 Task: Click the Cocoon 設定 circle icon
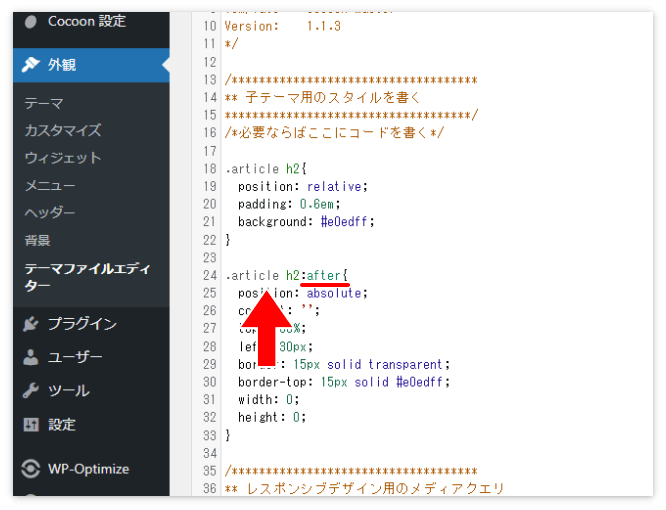31,22
